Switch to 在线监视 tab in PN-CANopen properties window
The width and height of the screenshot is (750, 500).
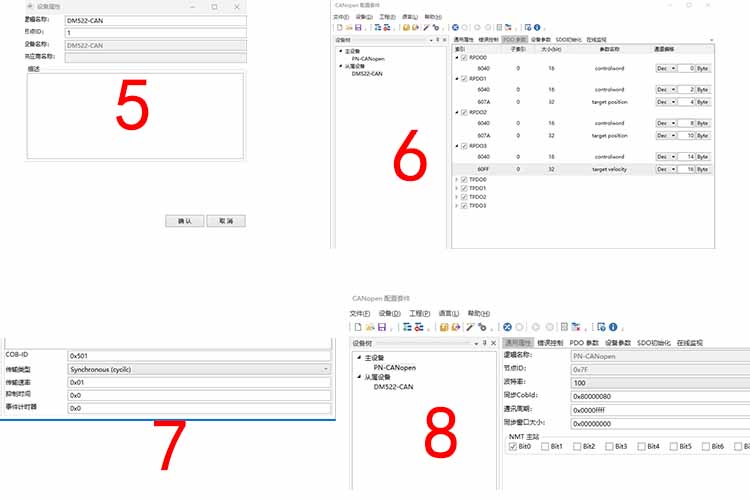[x=690, y=343]
